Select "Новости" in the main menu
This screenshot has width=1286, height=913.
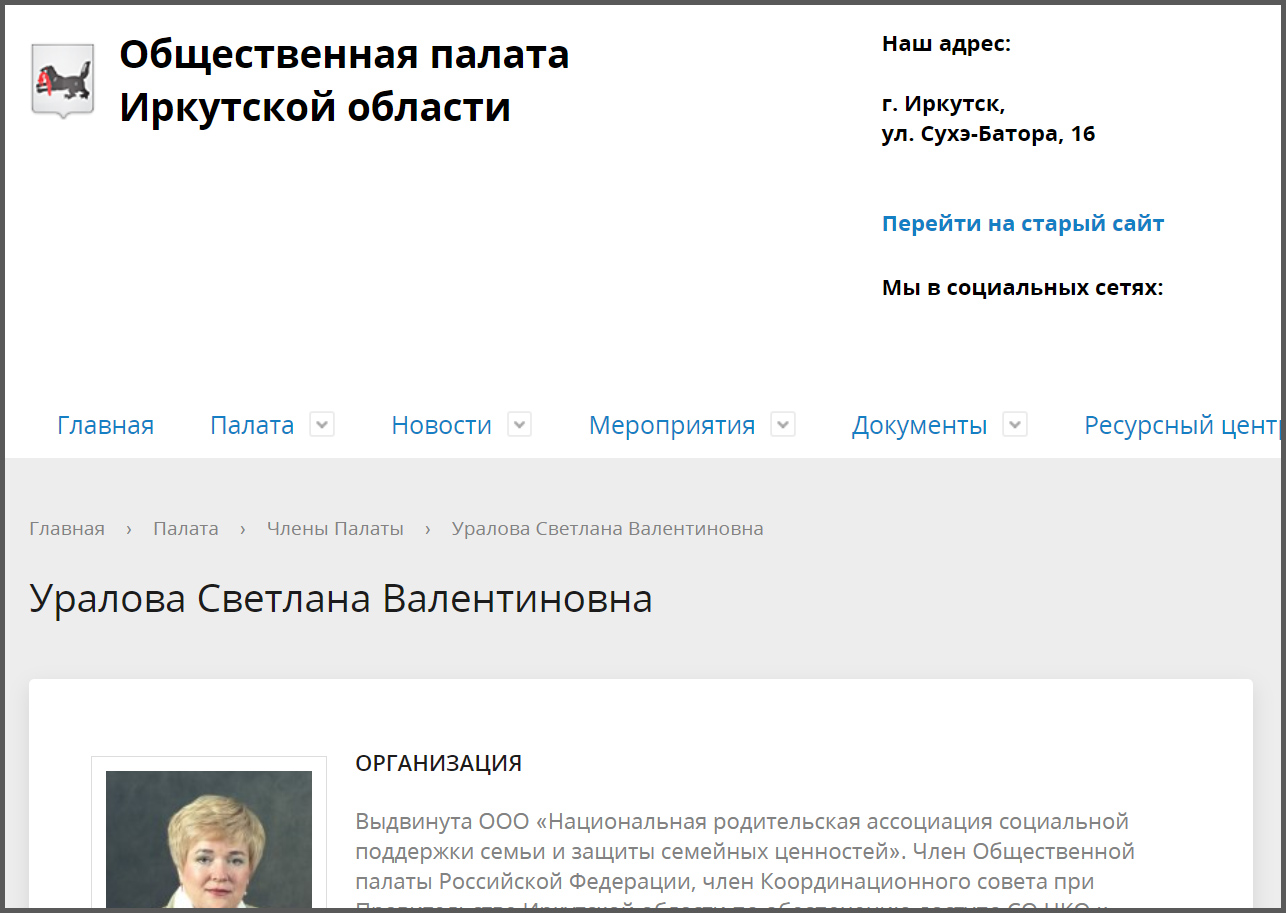441,425
